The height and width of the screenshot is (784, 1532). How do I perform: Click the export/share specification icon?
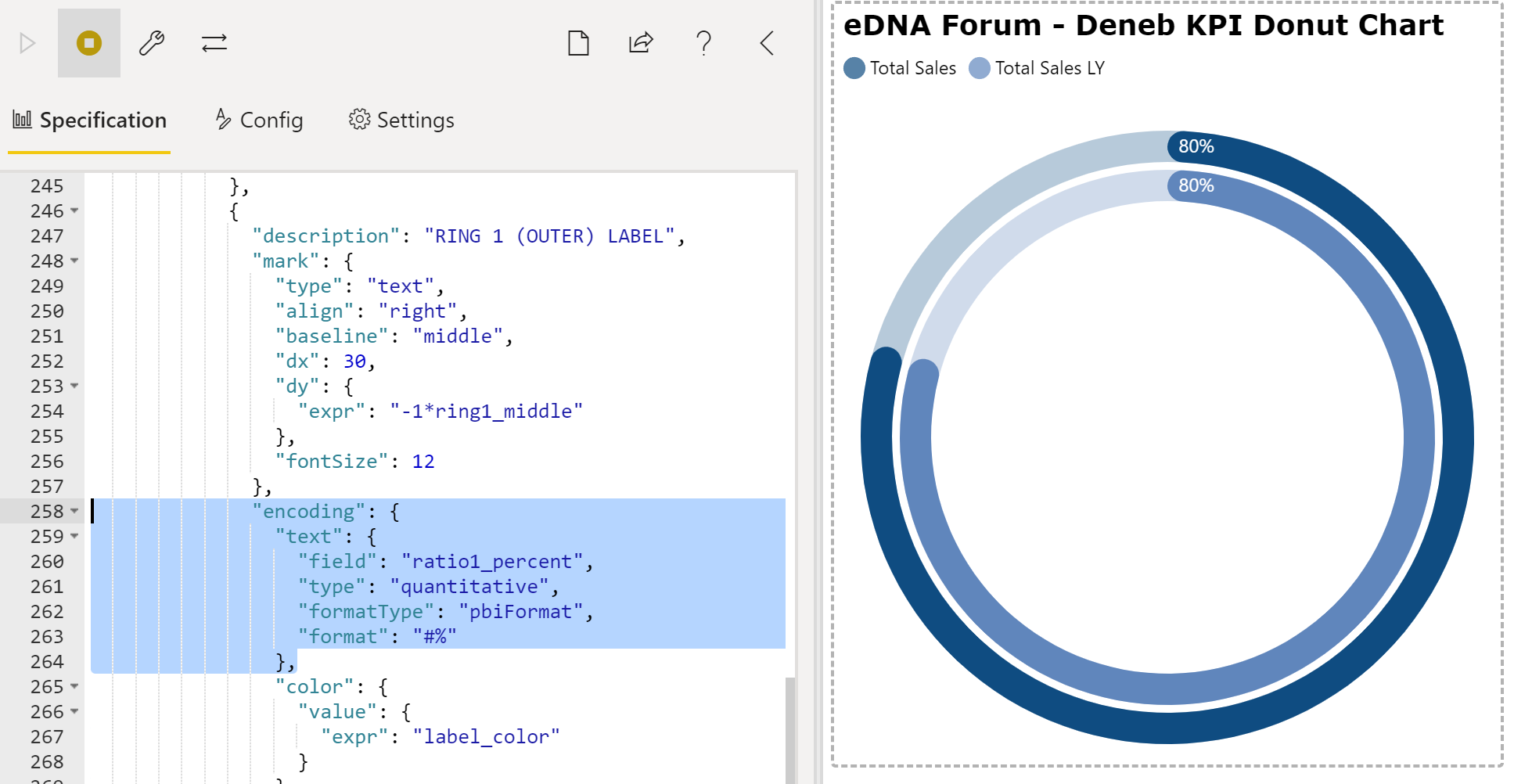click(x=641, y=43)
